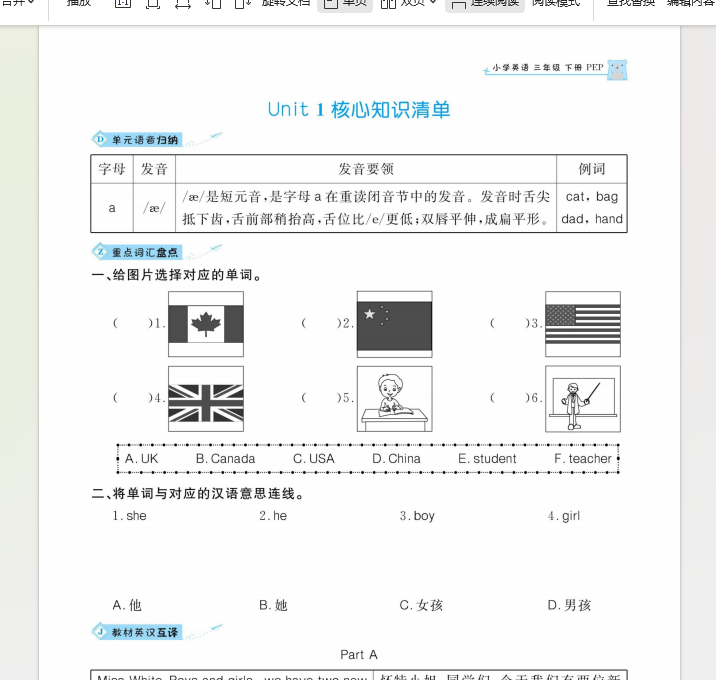
Task: Click the answer 'D. 男孩'
Action: 569,605
